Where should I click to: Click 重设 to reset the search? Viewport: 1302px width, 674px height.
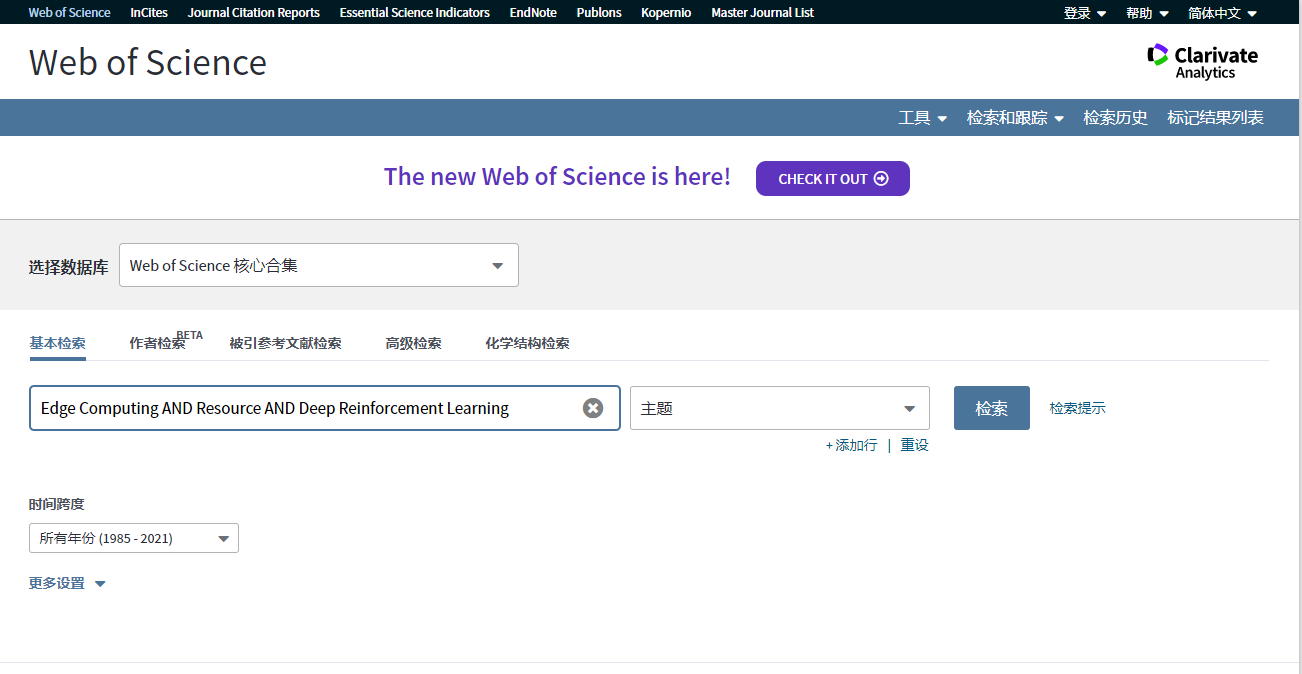pos(914,445)
